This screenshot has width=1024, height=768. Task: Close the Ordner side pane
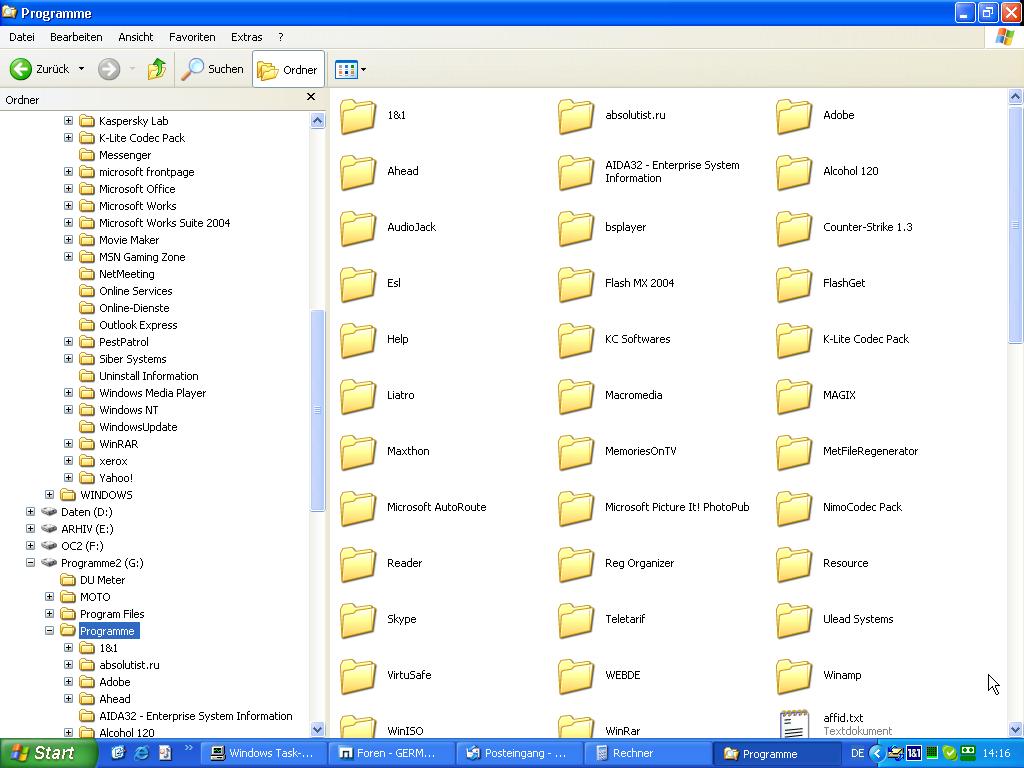pos(311,97)
